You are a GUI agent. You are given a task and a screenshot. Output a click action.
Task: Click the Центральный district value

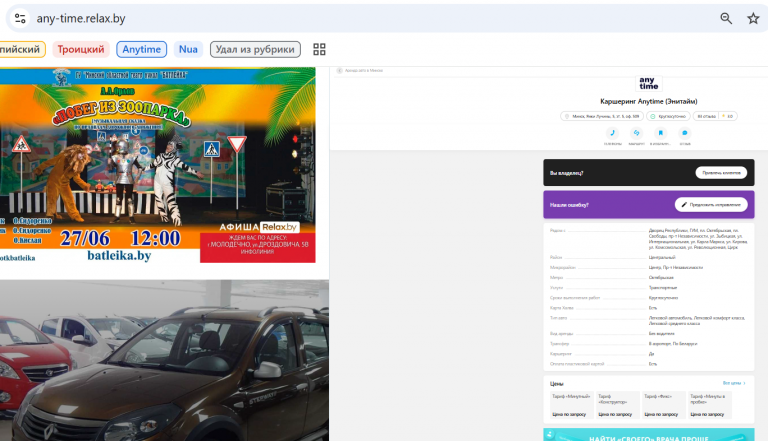[x=662, y=257]
